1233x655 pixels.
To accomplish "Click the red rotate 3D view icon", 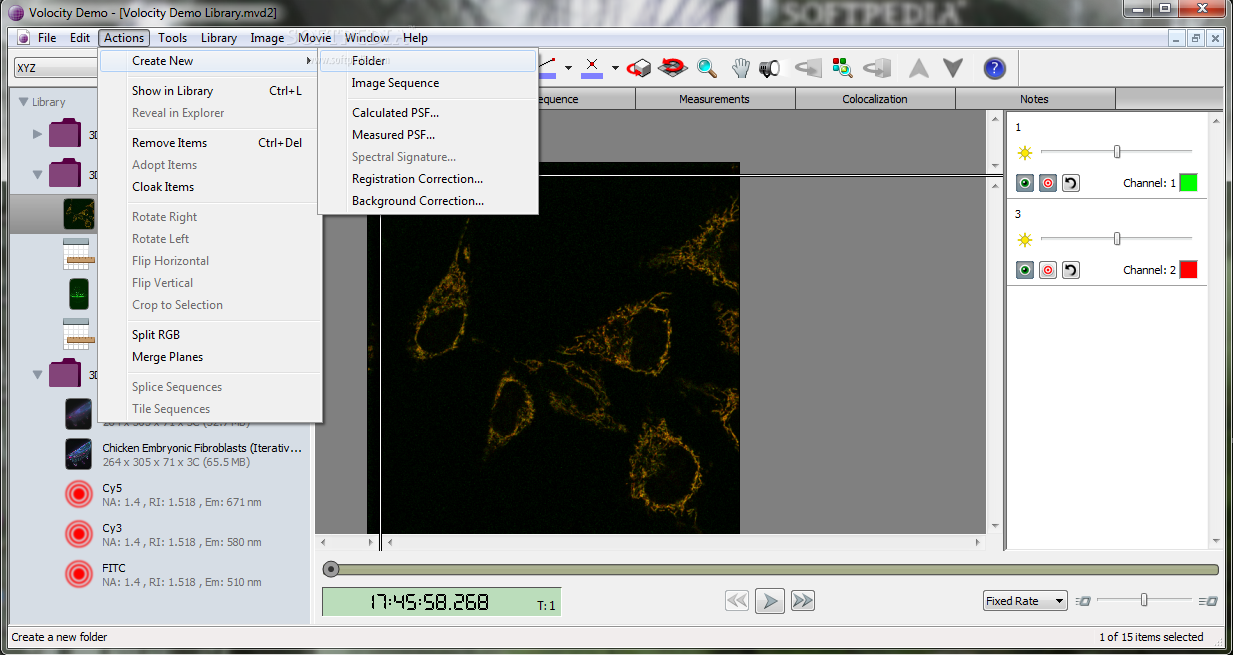I will tap(674, 68).
